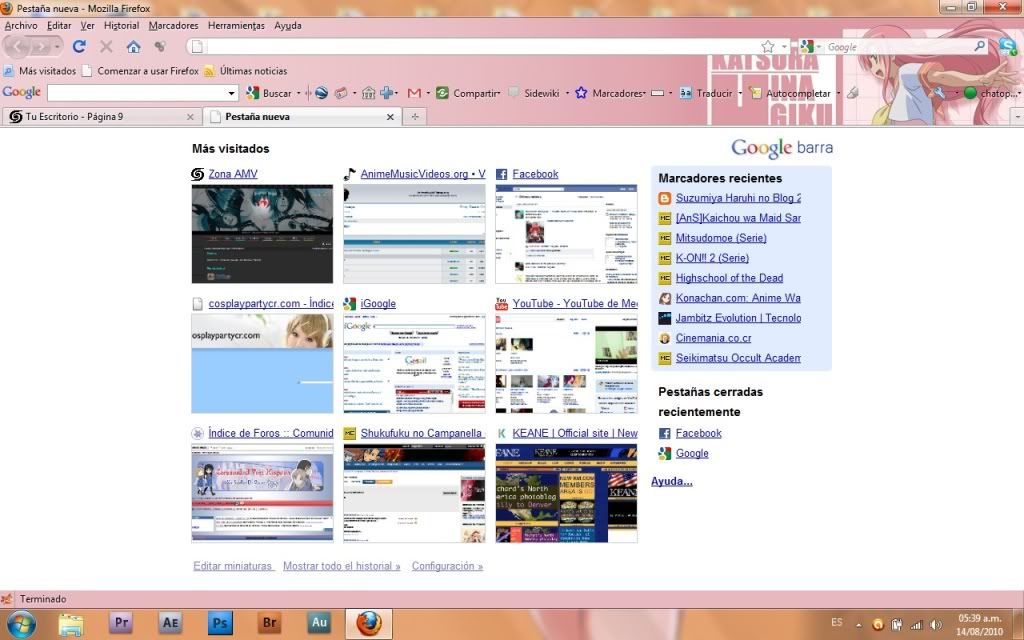Viewport: 1024px width, 640px height.
Task: Expand the Buscar button dropdown arrow
Action: 298,93
